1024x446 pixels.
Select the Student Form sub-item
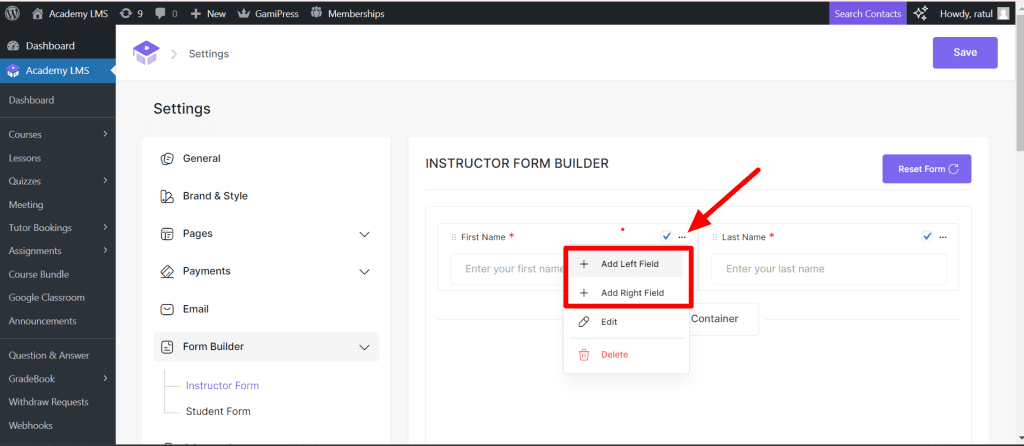[x=218, y=411]
